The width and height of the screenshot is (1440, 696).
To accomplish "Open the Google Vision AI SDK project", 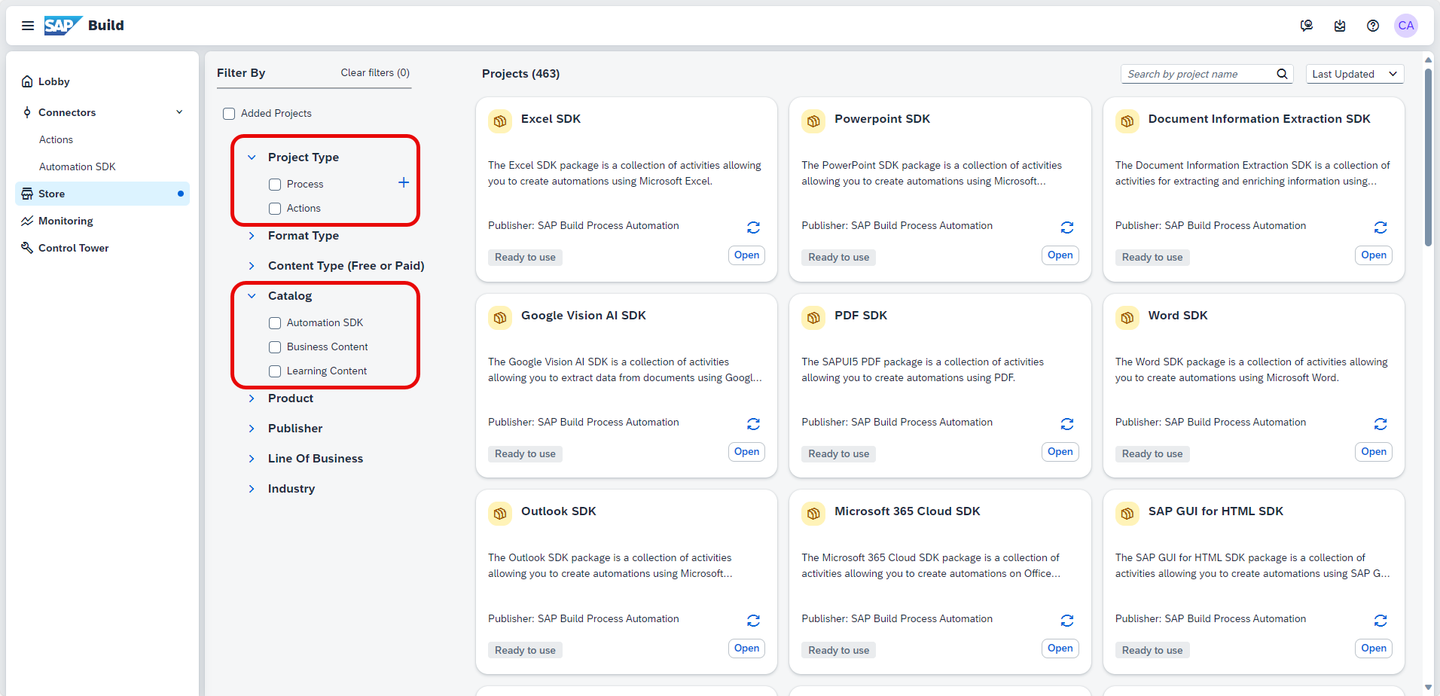I will pyautogui.click(x=747, y=452).
